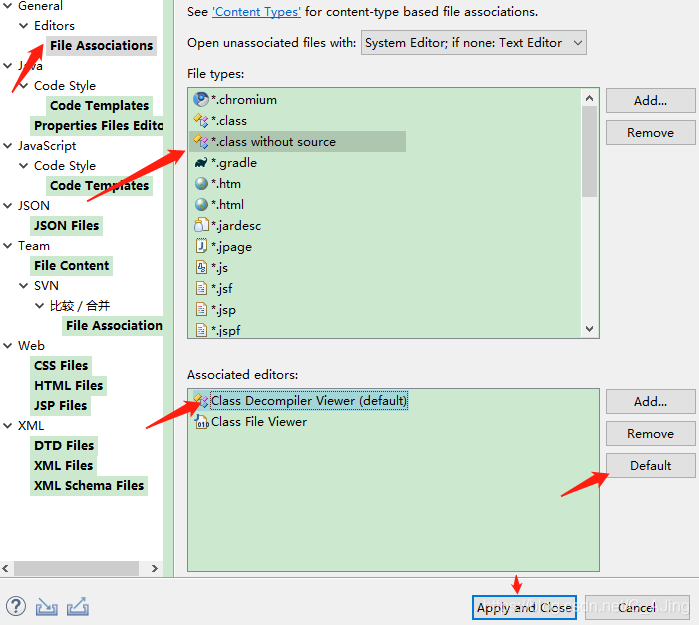Select File Content under Team
The image size is (699, 625).
(71, 266)
